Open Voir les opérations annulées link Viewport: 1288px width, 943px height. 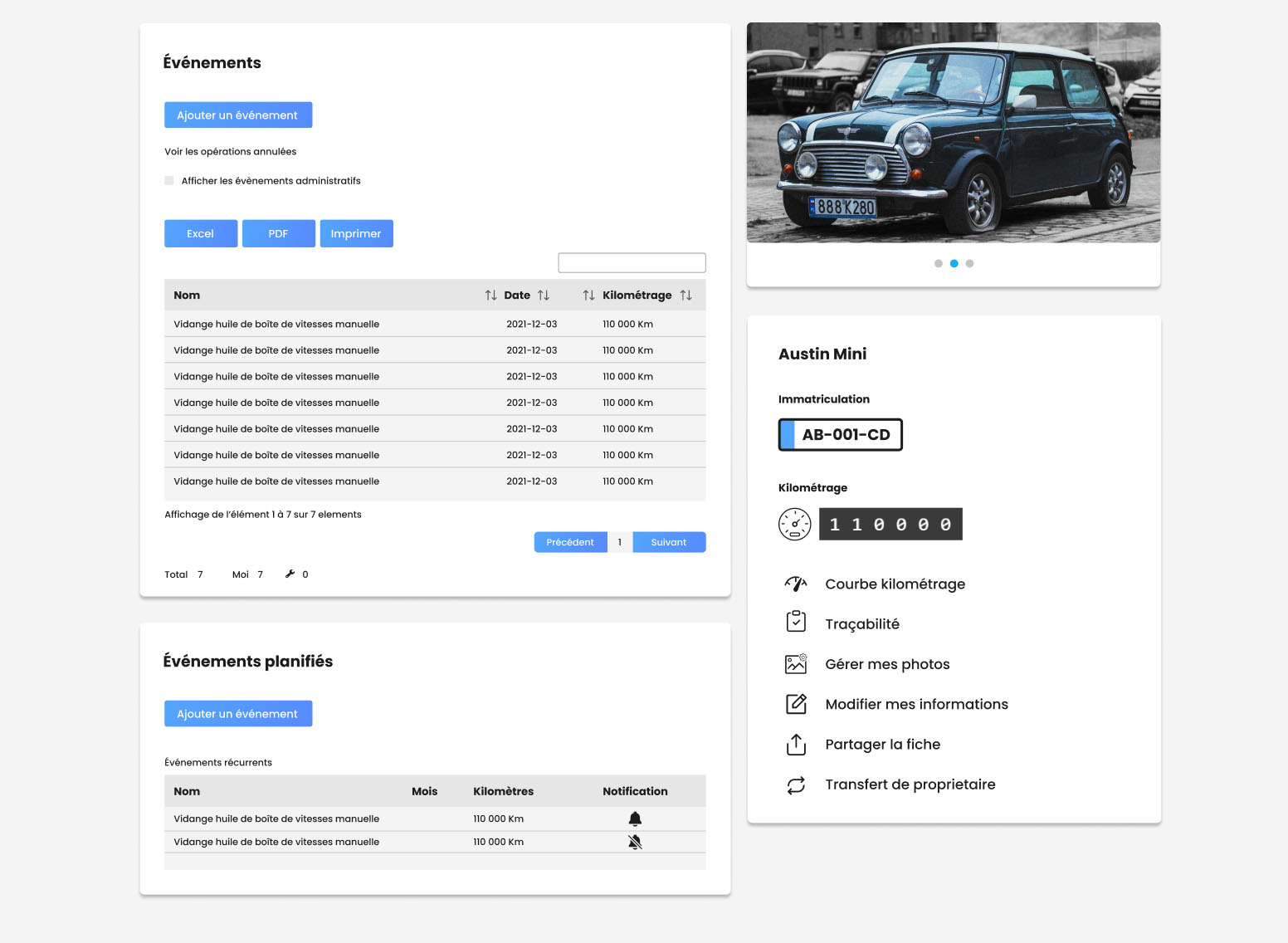230,152
